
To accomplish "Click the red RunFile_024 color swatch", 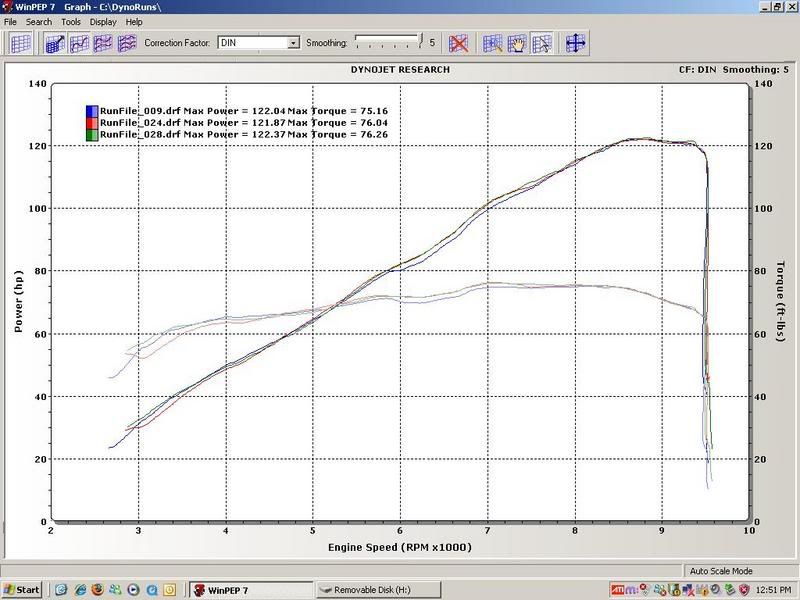I will (x=92, y=123).
